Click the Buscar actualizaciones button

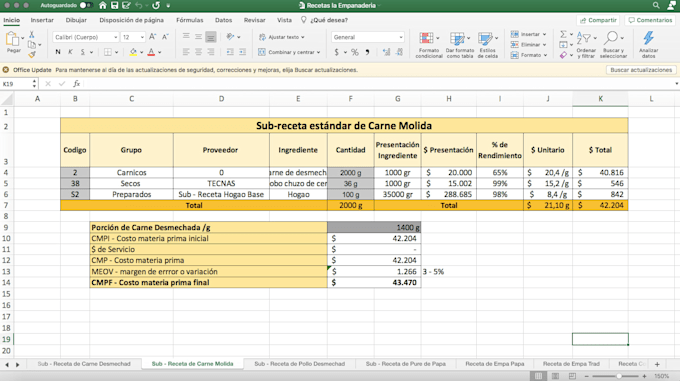tap(641, 70)
